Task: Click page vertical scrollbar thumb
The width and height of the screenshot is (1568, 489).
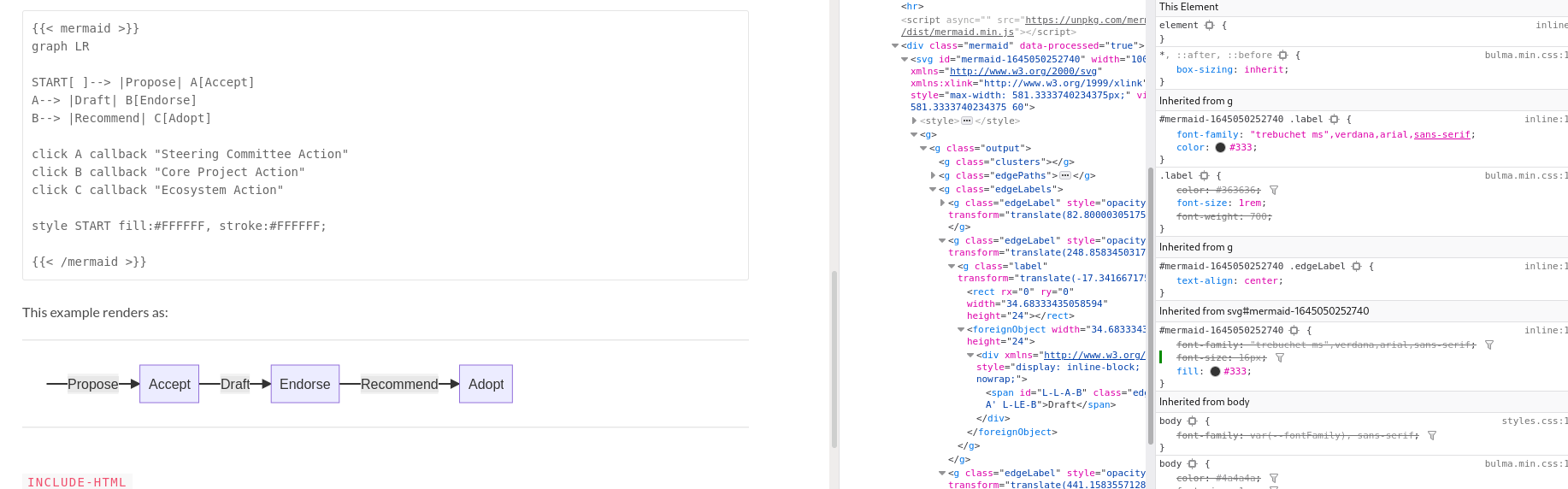Action: pyautogui.click(x=834, y=359)
